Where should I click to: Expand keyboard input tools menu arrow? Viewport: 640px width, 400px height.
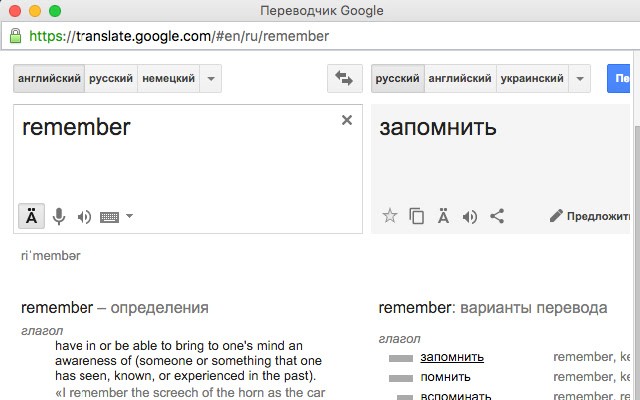pos(129,216)
